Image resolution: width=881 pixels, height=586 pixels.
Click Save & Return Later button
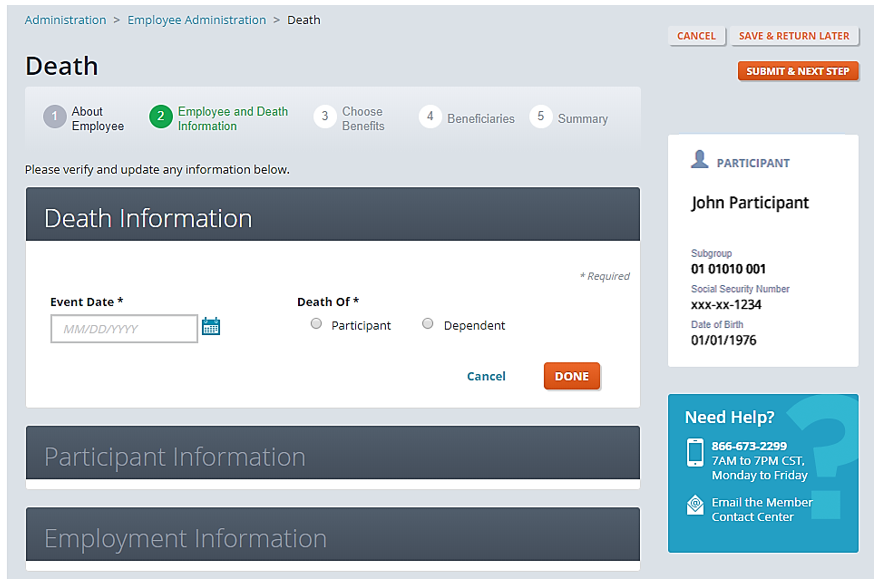pyautogui.click(x=794, y=36)
